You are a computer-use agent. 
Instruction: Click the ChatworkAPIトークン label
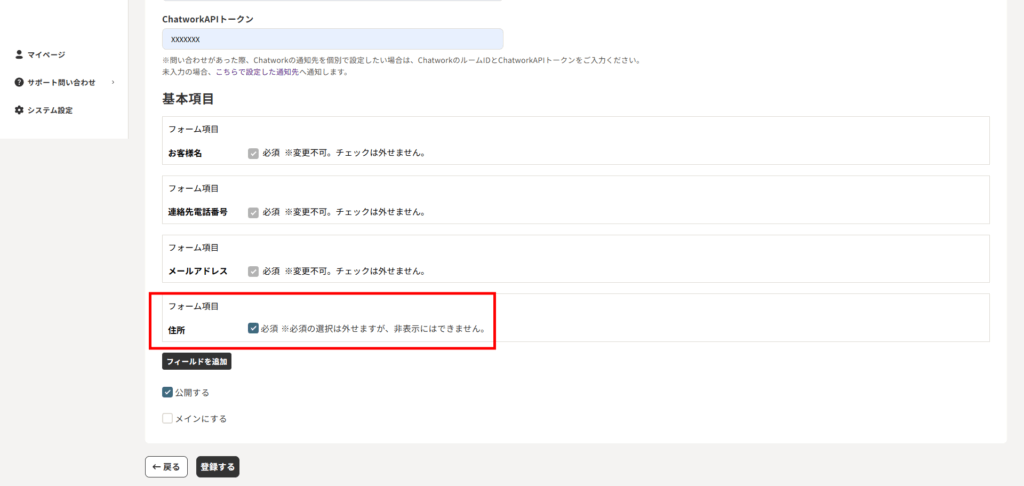pos(208,19)
